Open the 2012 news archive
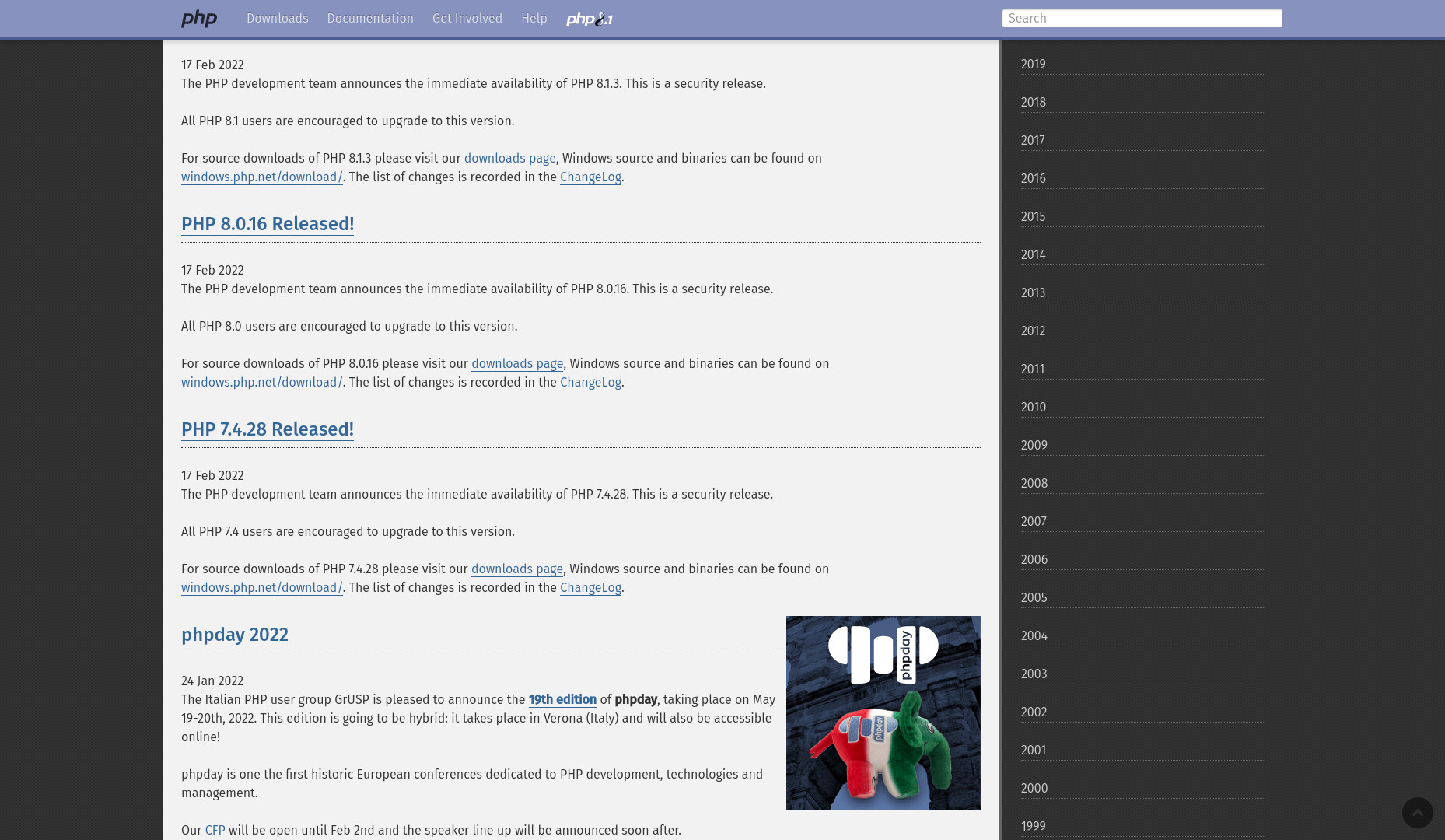The height and width of the screenshot is (840, 1445). [x=1142, y=331]
